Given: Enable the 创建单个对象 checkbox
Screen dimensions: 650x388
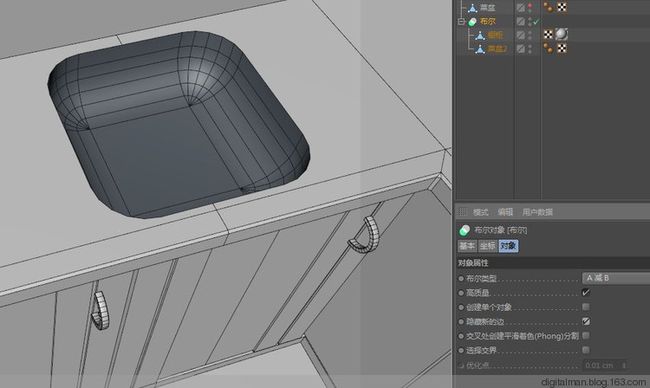Looking at the screenshot, I should coord(586,307).
